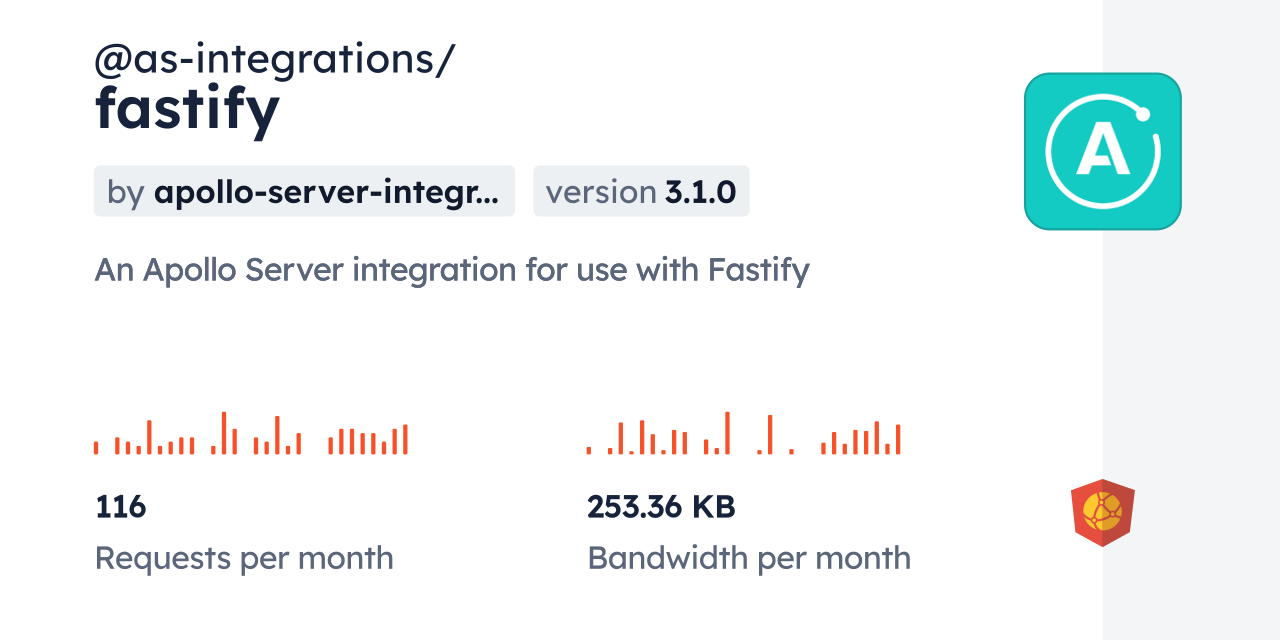Select the "116" requests count
The image size is (1280, 640).
click(121, 507)
